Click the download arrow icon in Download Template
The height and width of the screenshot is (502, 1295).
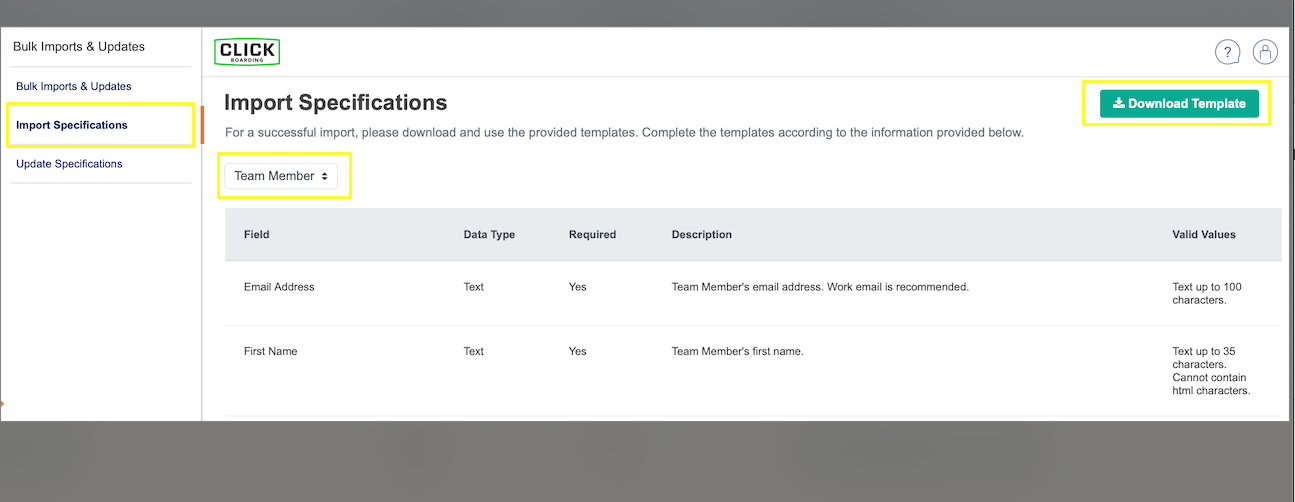pyautogui.click(x=1118, y=103)
